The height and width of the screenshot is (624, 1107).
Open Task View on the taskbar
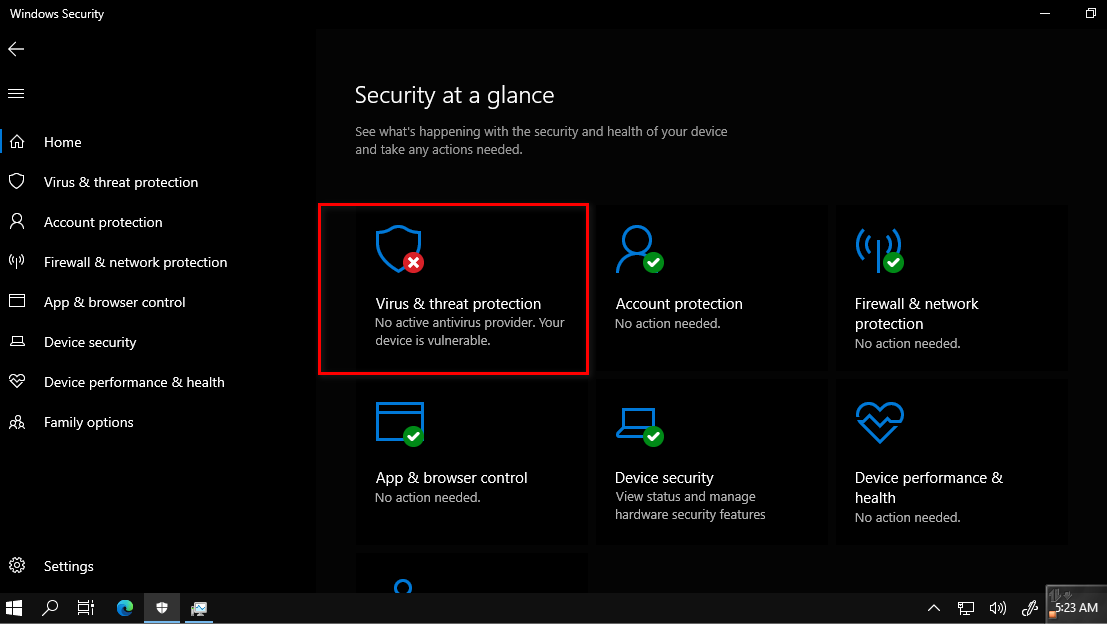tap(86, 608)
